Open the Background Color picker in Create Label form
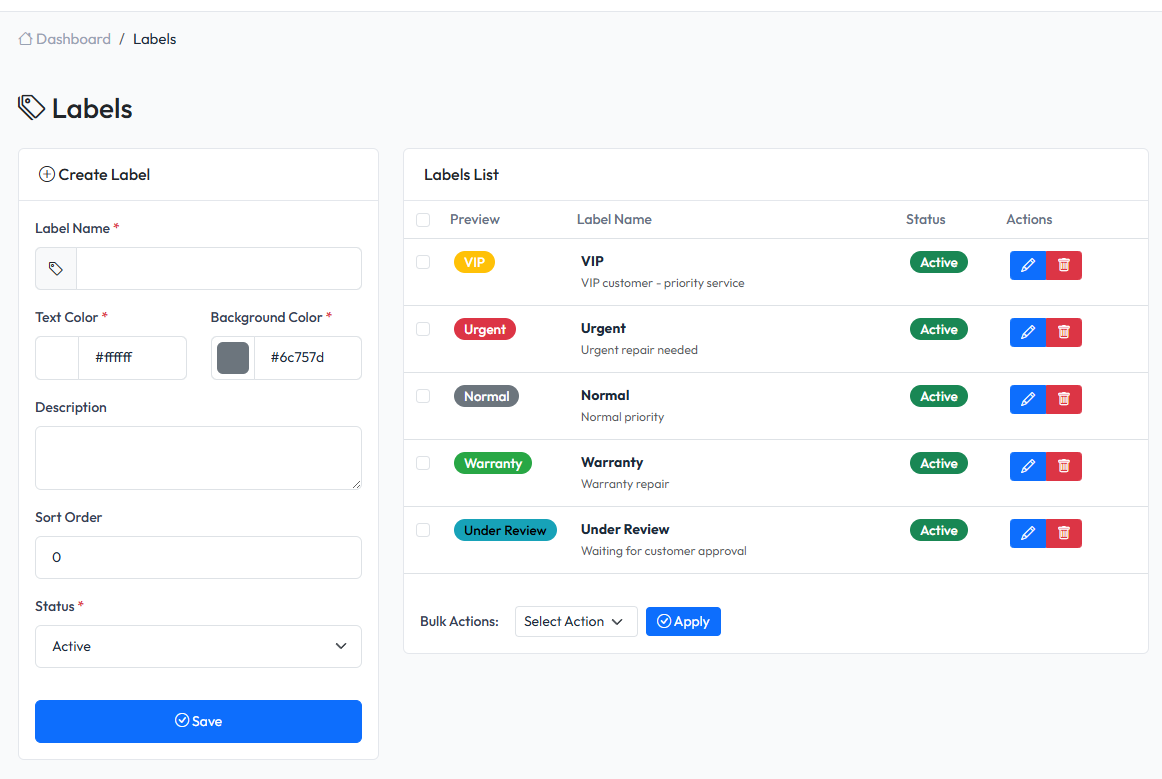The width and height of the screenshot is (1162, 779). click(232, 357)
